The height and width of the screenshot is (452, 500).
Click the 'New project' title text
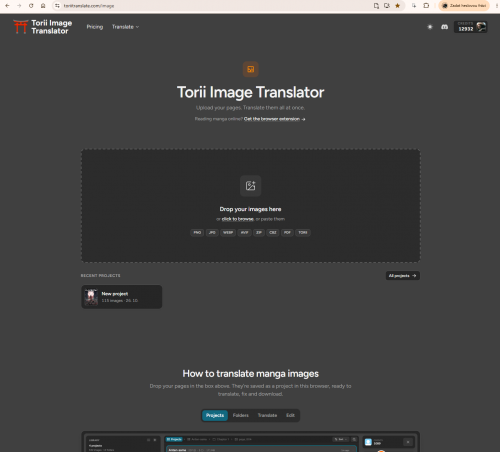[115, 294]
